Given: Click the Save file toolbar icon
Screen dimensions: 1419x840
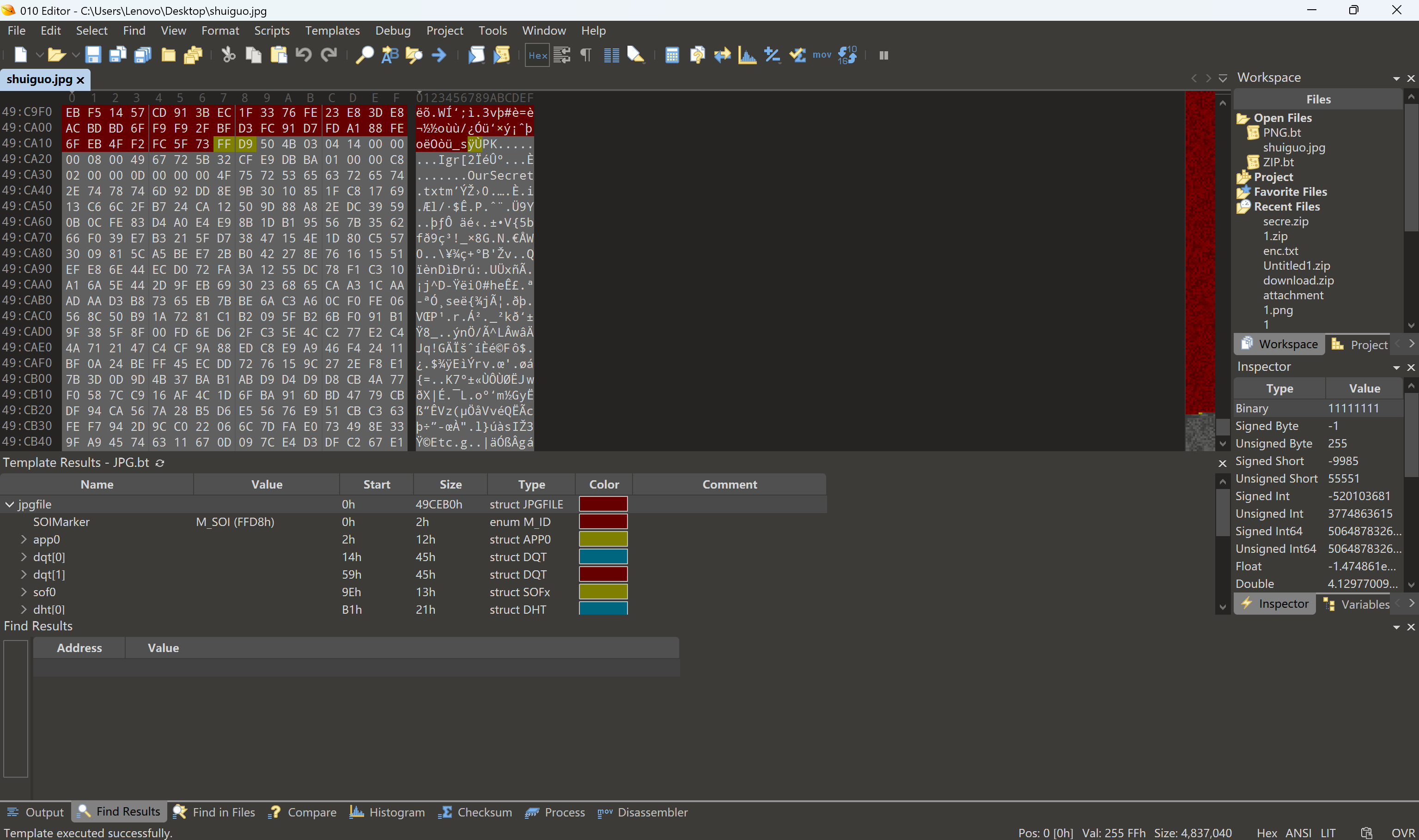Looking at the screenshot, I should point(93,55).
